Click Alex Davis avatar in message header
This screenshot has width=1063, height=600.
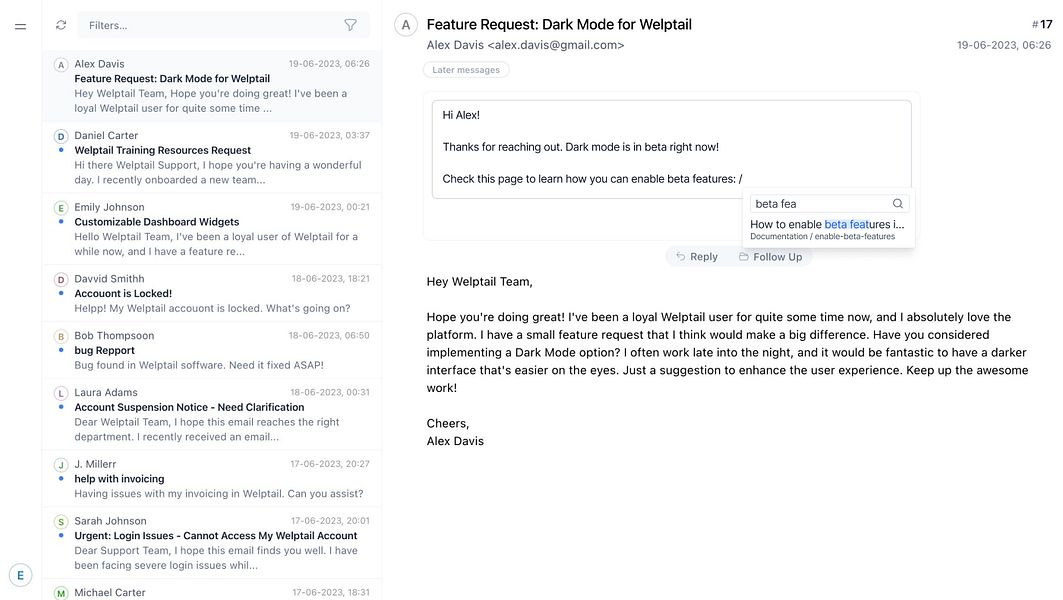(405, 25)
